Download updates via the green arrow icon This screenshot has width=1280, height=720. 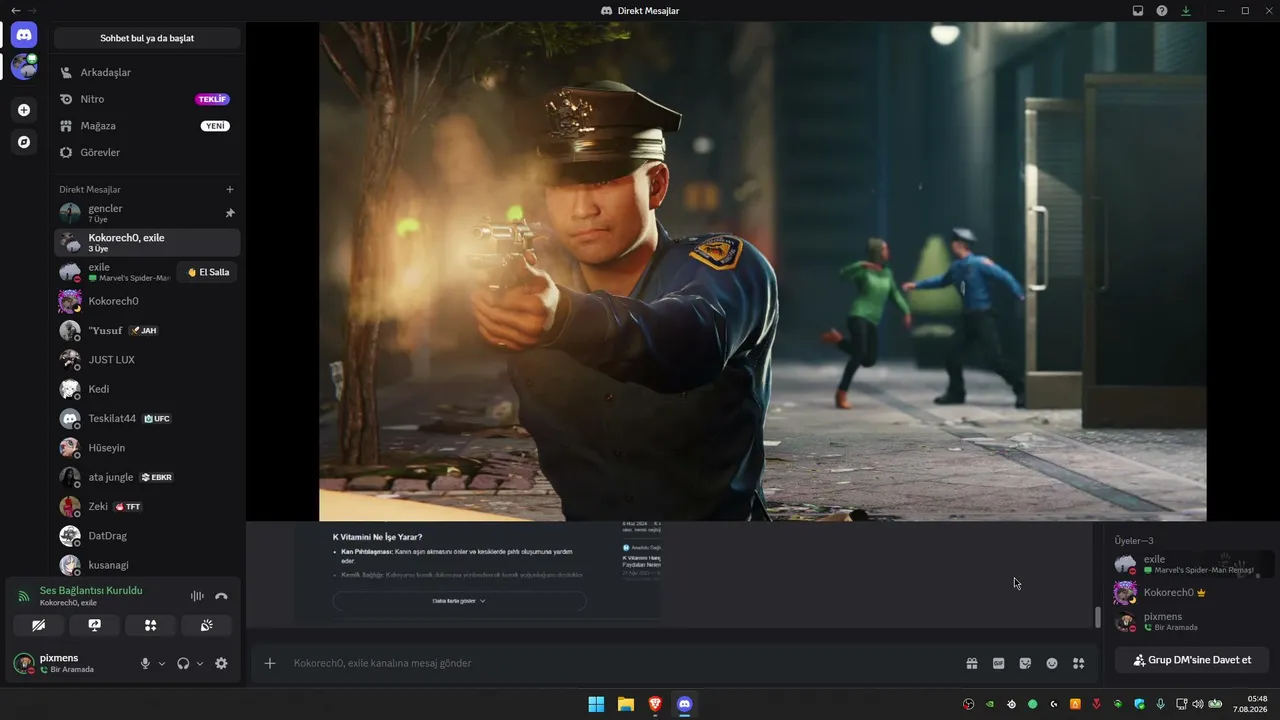pos(1186,11)
